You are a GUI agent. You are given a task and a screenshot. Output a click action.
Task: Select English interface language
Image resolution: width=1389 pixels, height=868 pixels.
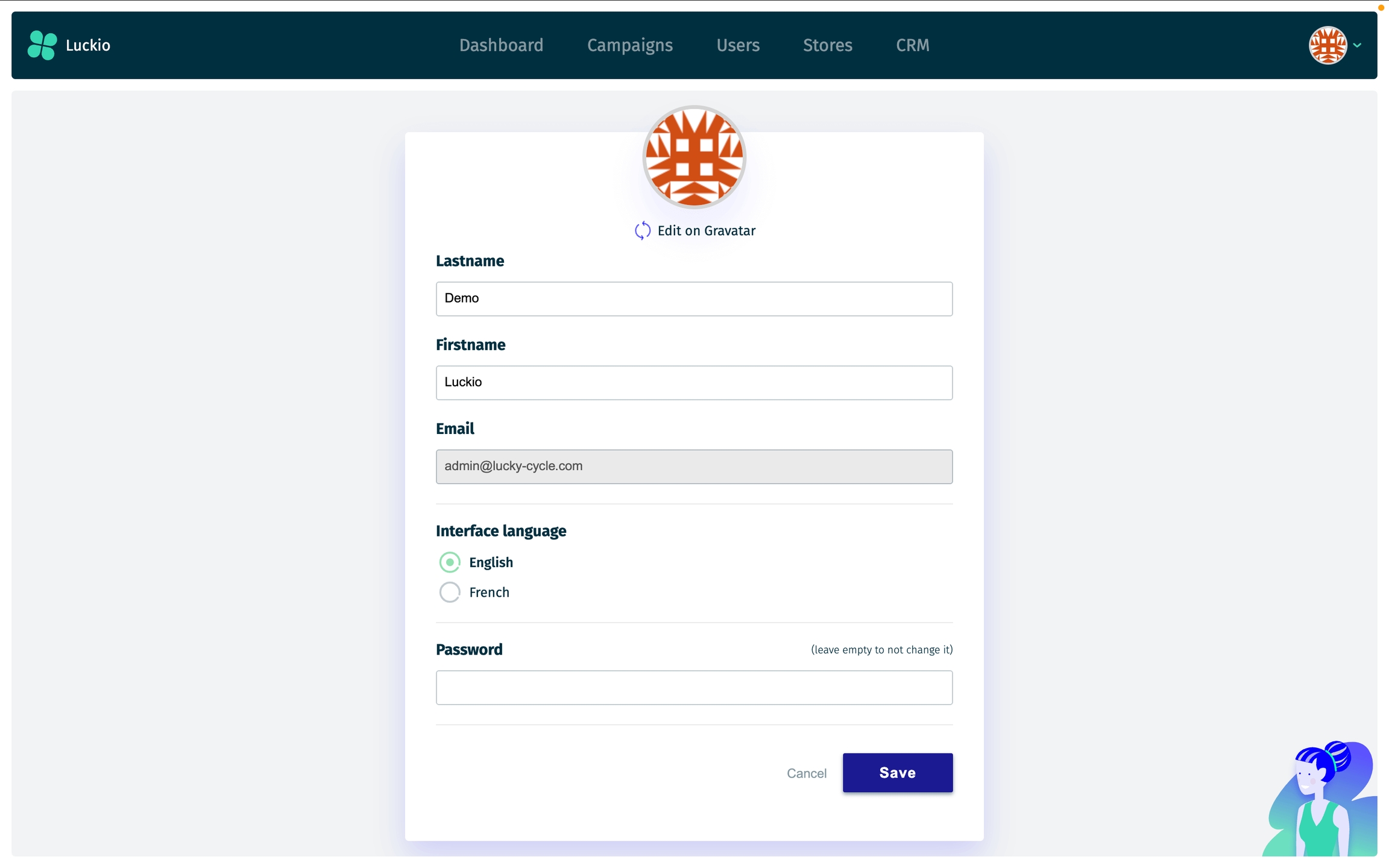coord(450,562)
